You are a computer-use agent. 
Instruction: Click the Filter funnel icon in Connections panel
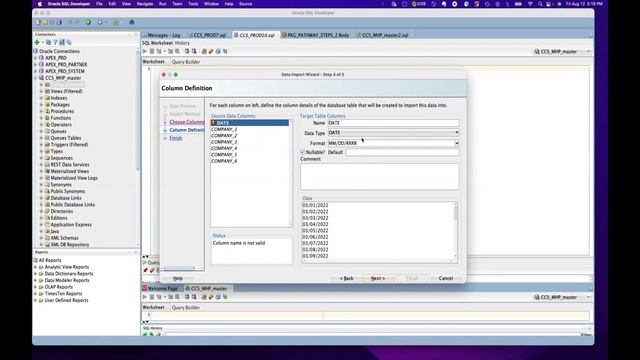[x=56, y=42]
